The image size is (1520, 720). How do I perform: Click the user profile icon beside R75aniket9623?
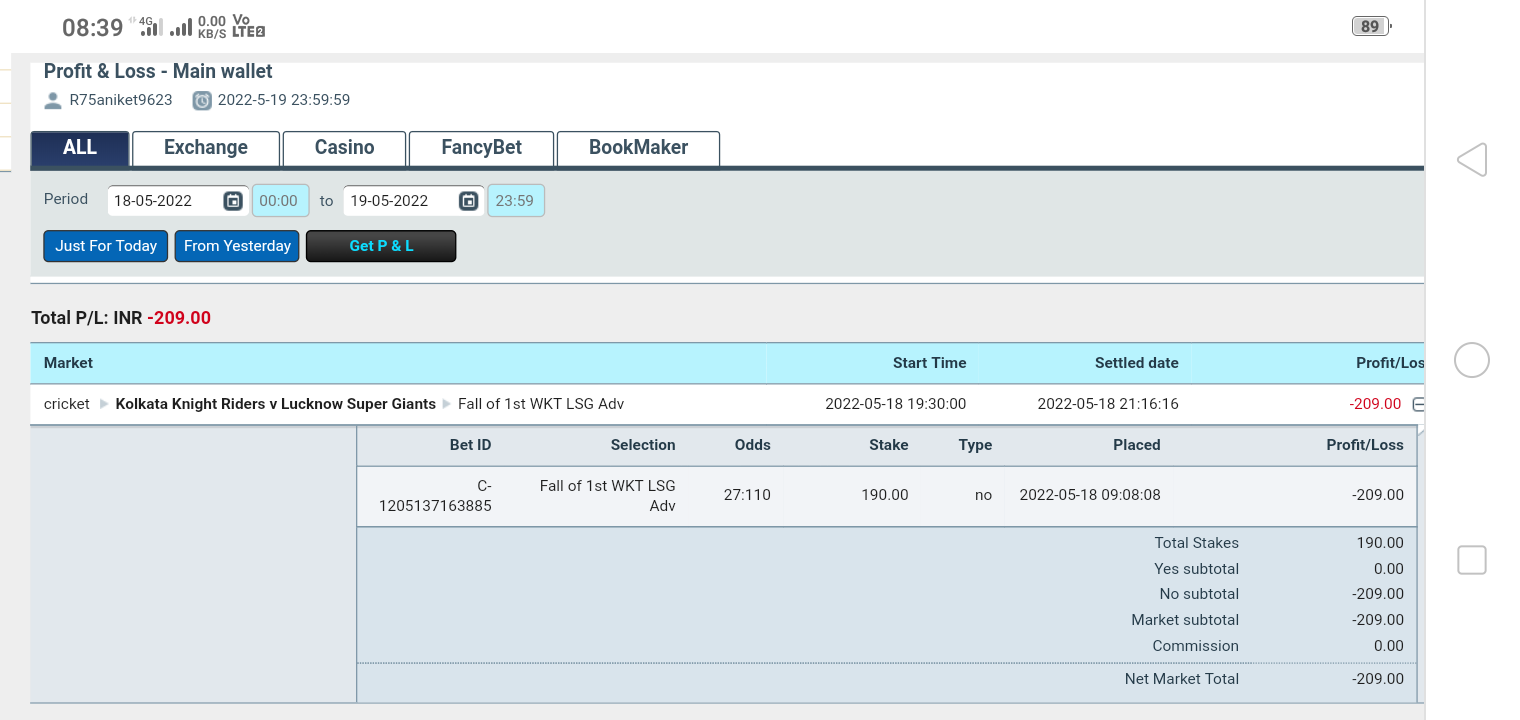point(53,100)
